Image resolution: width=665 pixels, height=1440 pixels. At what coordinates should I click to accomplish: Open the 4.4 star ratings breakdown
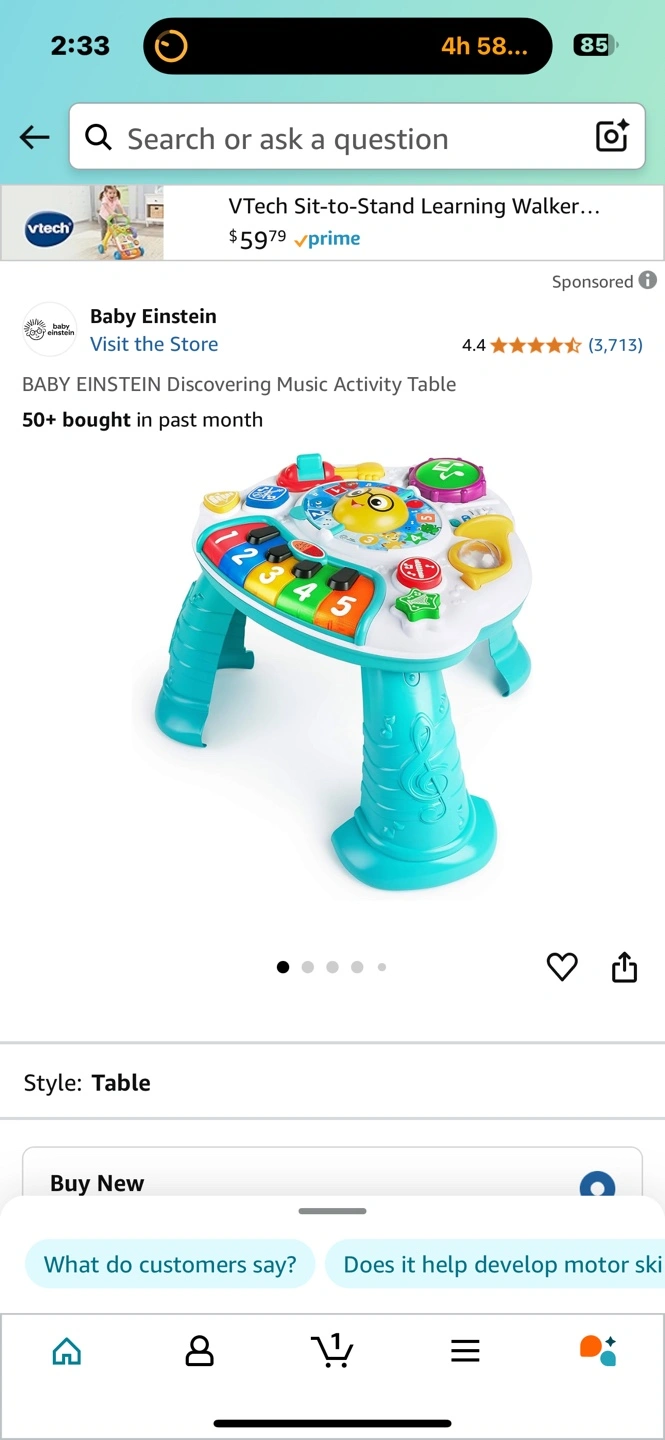pos(552,345)
